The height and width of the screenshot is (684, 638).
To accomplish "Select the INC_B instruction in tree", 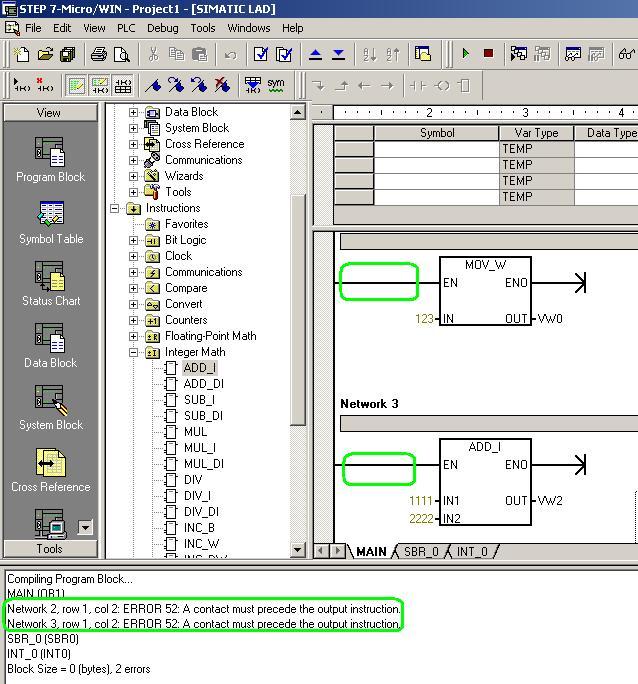I will (x=199, y=528).
